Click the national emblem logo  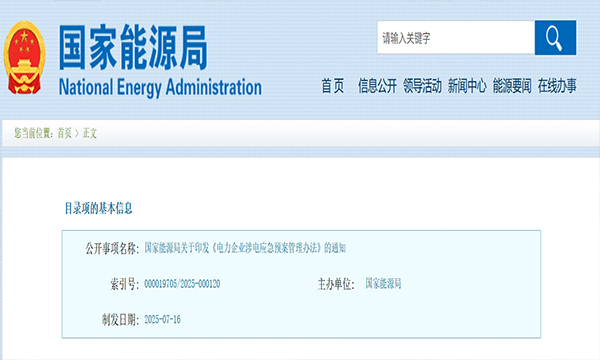24,57
